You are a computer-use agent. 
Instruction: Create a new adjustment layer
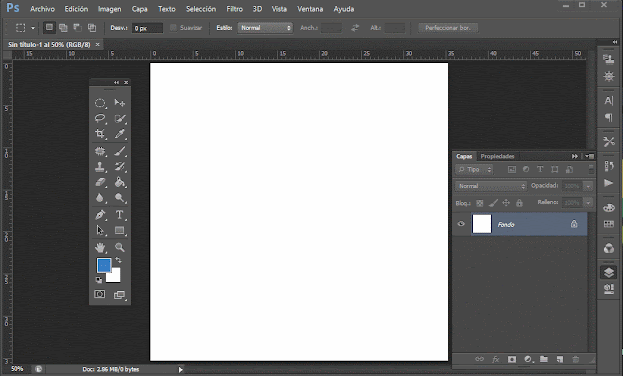tap(528, 359)
